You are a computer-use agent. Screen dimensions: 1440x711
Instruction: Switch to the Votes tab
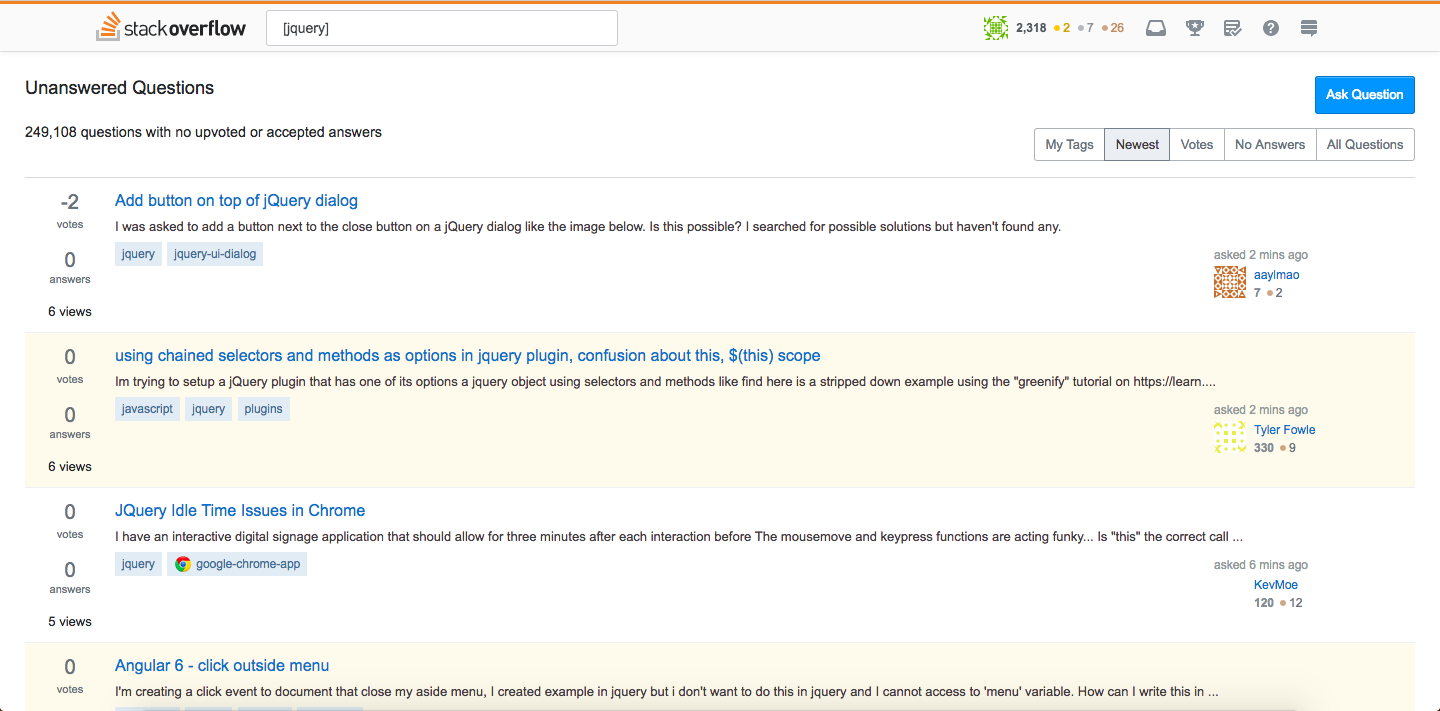pyautogui.click(x=1196, y=144)
